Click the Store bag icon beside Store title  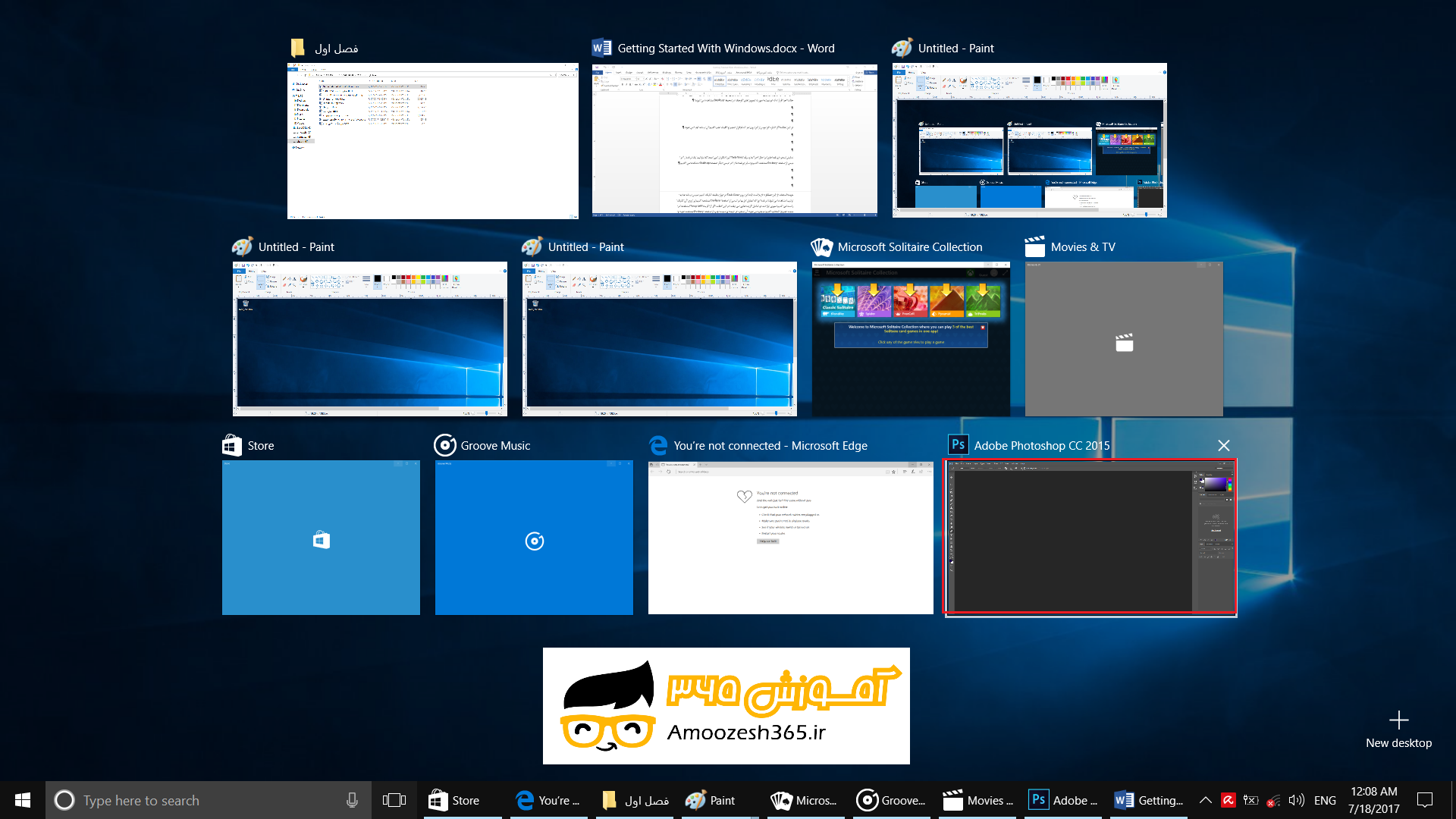tap(232, 445)
